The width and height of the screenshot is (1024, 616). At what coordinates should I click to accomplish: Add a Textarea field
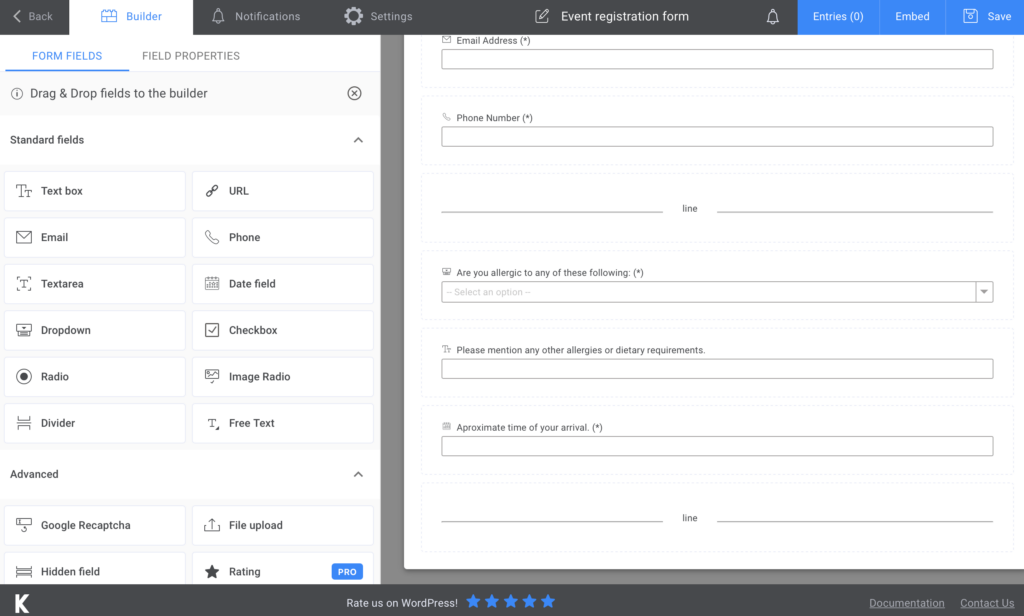point(95,284)
